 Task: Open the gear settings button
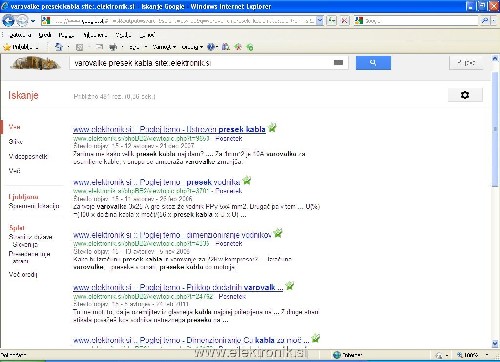click(x=465, y=95)
